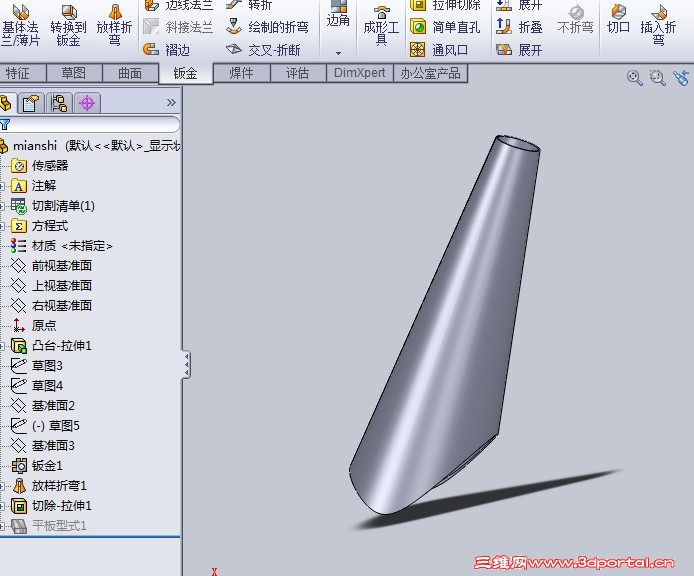Expand the Corners (边角) dropdown arrow

[339, 53]
